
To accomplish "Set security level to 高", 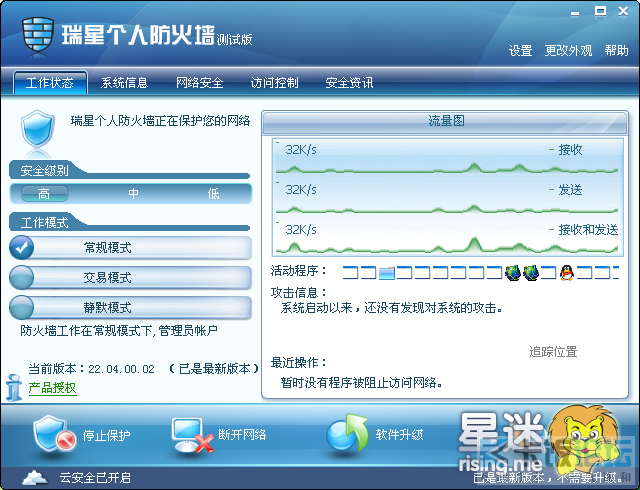I will tap(44, 194).
